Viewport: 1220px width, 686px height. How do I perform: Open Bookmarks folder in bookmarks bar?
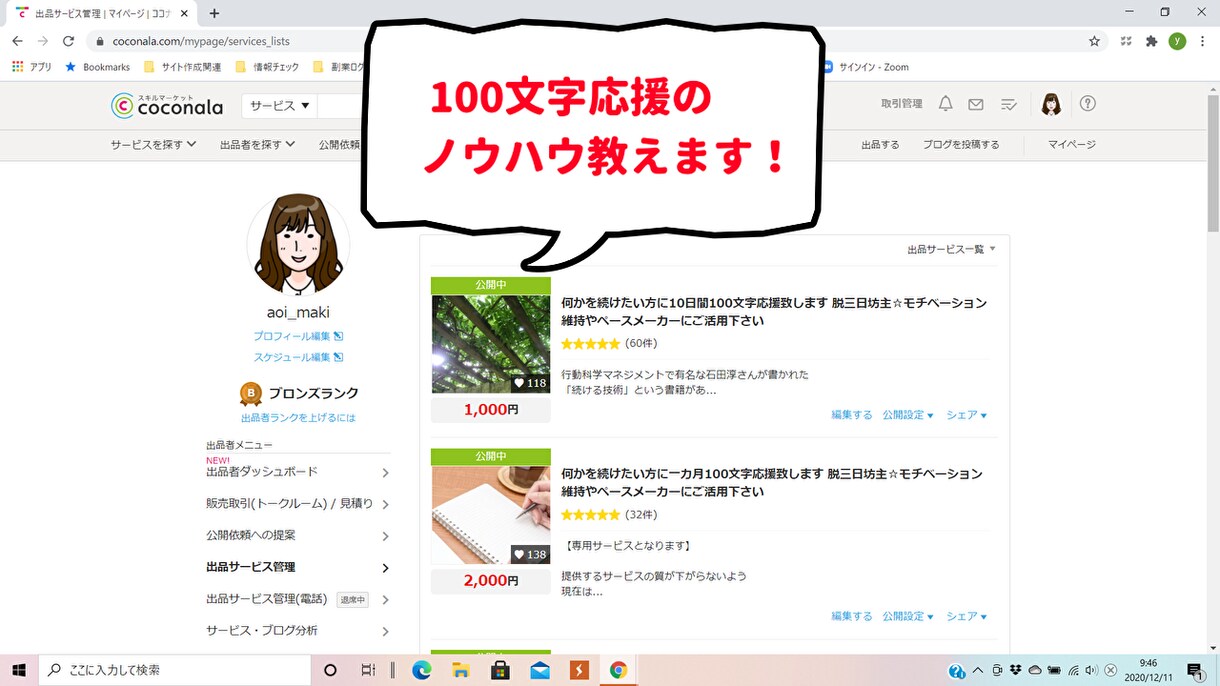click(x=97, y=67)
